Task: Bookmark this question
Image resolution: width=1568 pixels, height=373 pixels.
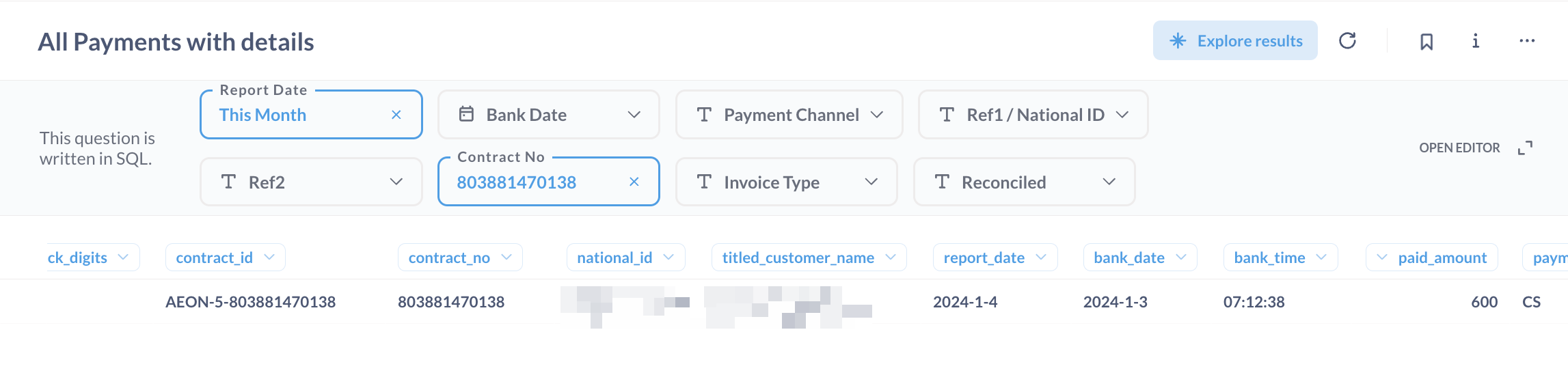Action: coord(1427,42)
